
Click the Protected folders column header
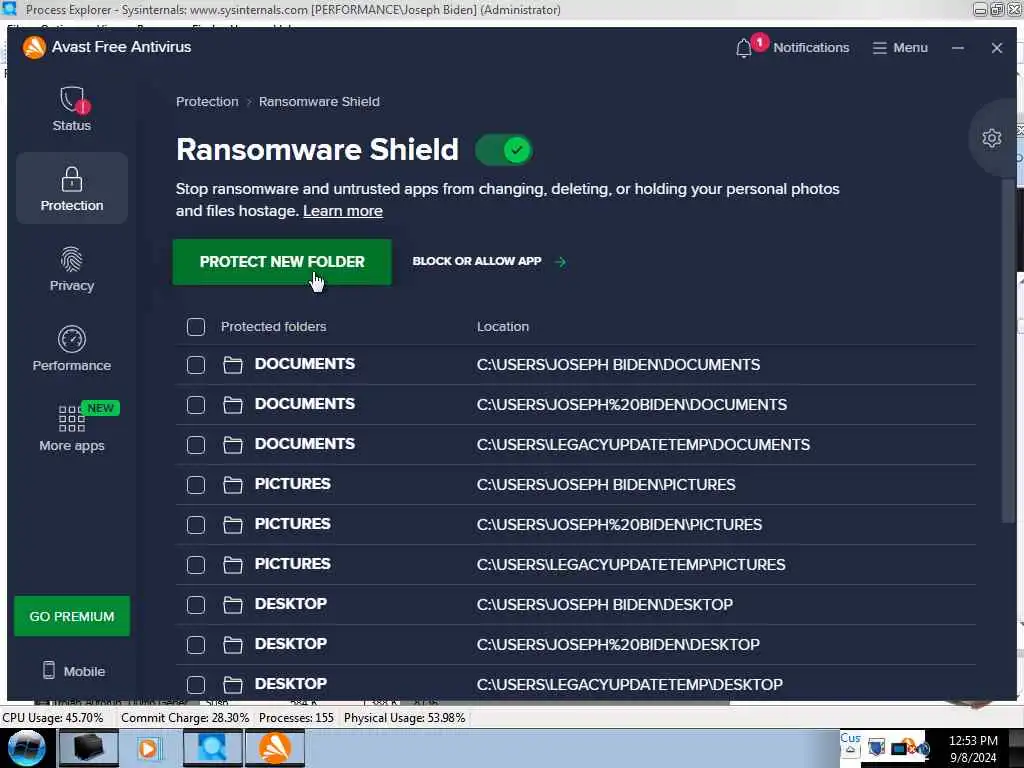click(x=273, y=327)
